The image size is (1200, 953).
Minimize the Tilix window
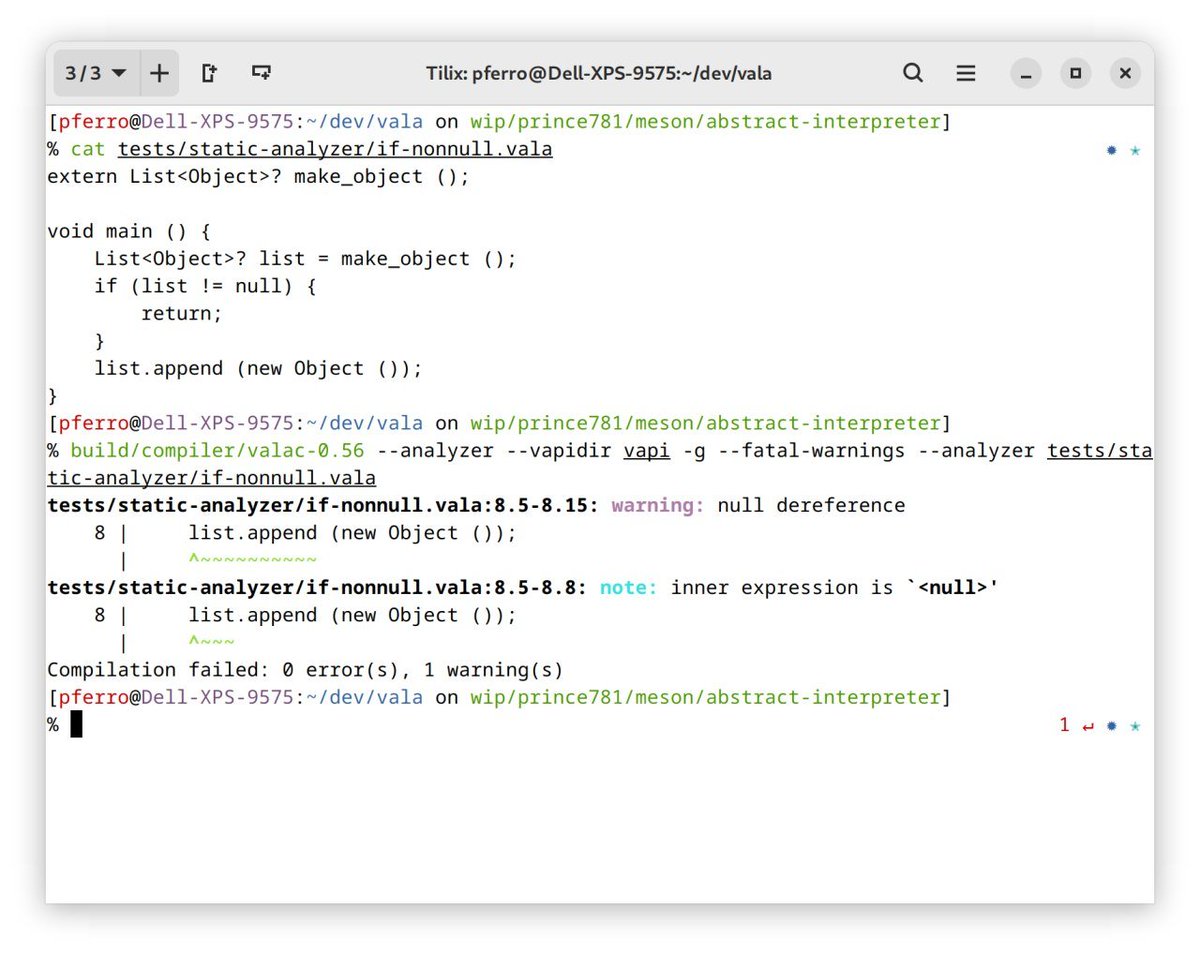1026,73
